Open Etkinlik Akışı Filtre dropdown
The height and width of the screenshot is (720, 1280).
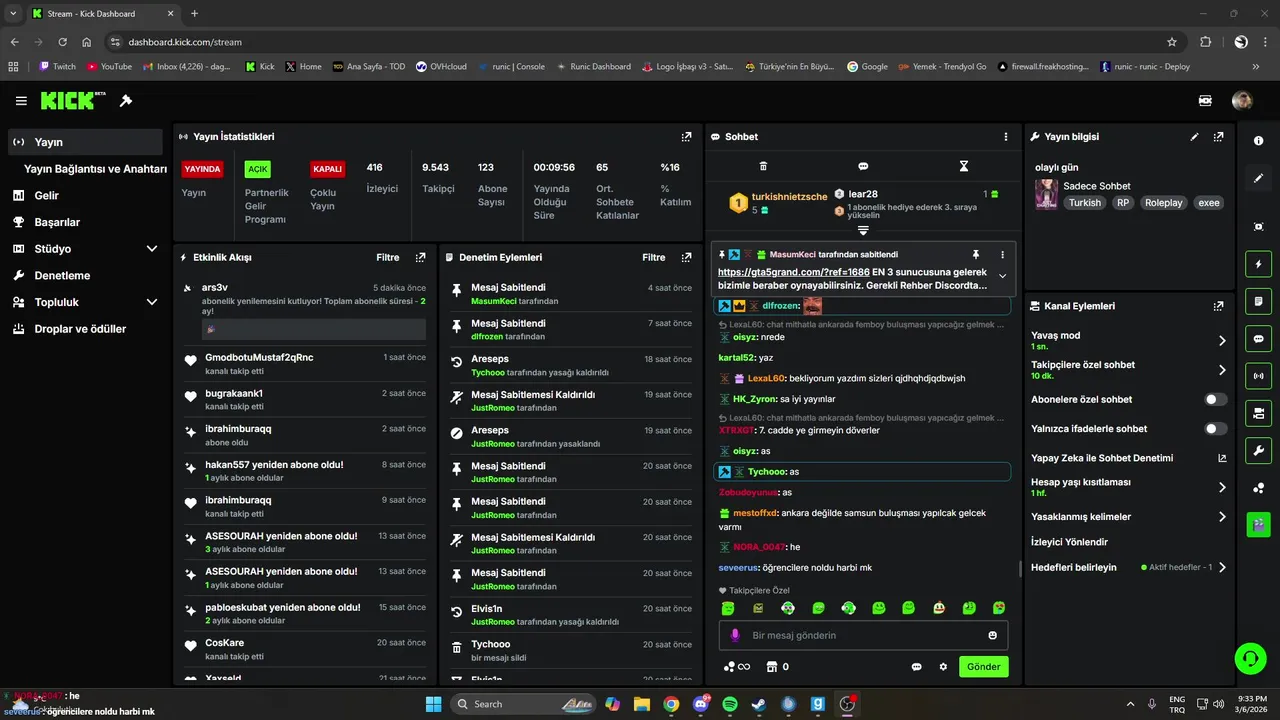387,257
